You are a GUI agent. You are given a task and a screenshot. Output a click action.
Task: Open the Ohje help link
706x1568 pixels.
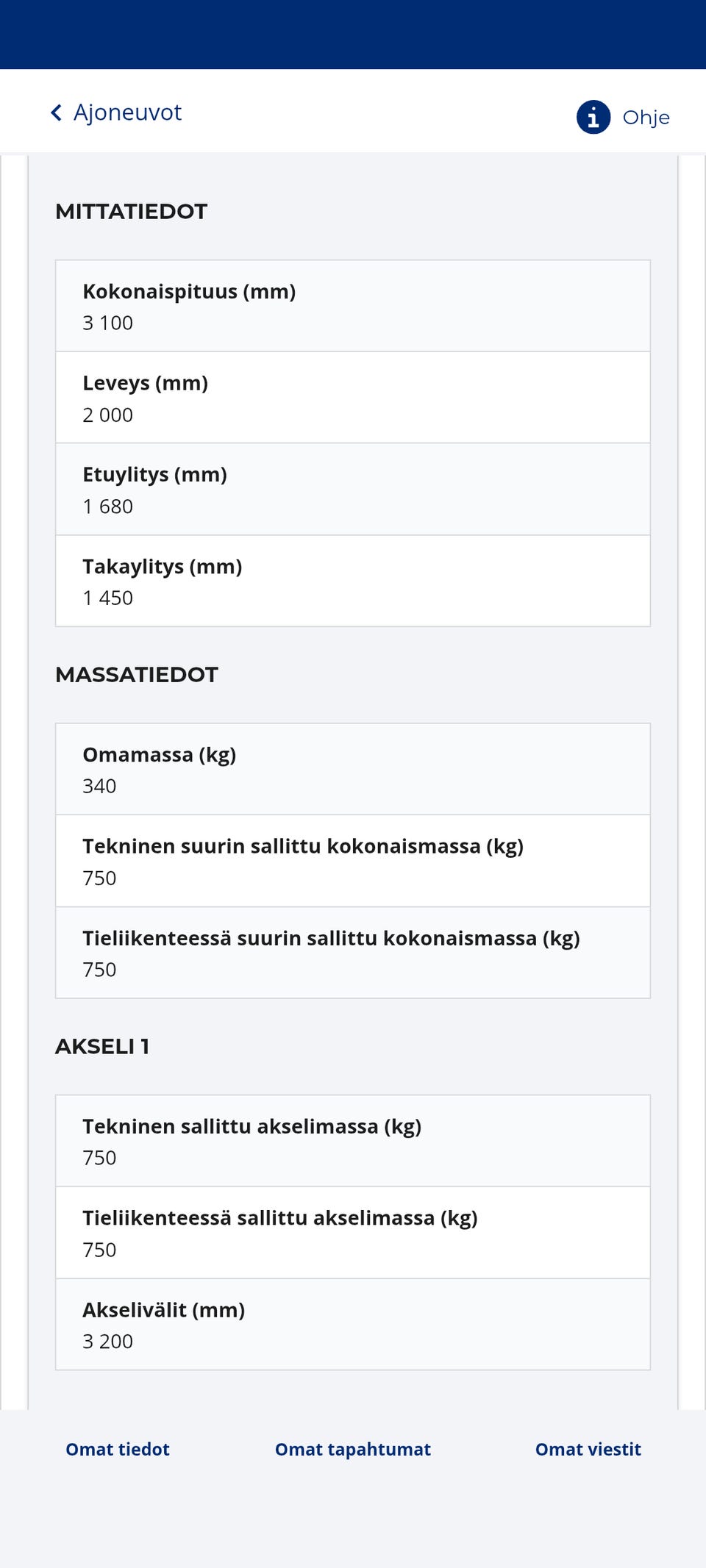[646, 118]
